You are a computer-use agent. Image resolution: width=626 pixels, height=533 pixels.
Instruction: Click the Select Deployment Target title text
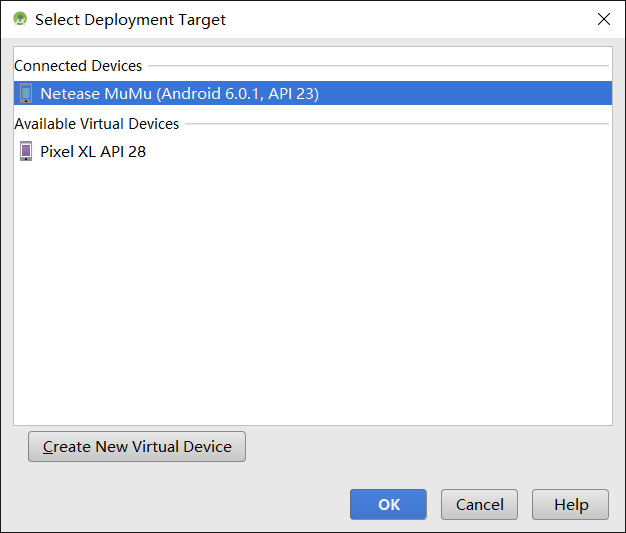[130, 19]
